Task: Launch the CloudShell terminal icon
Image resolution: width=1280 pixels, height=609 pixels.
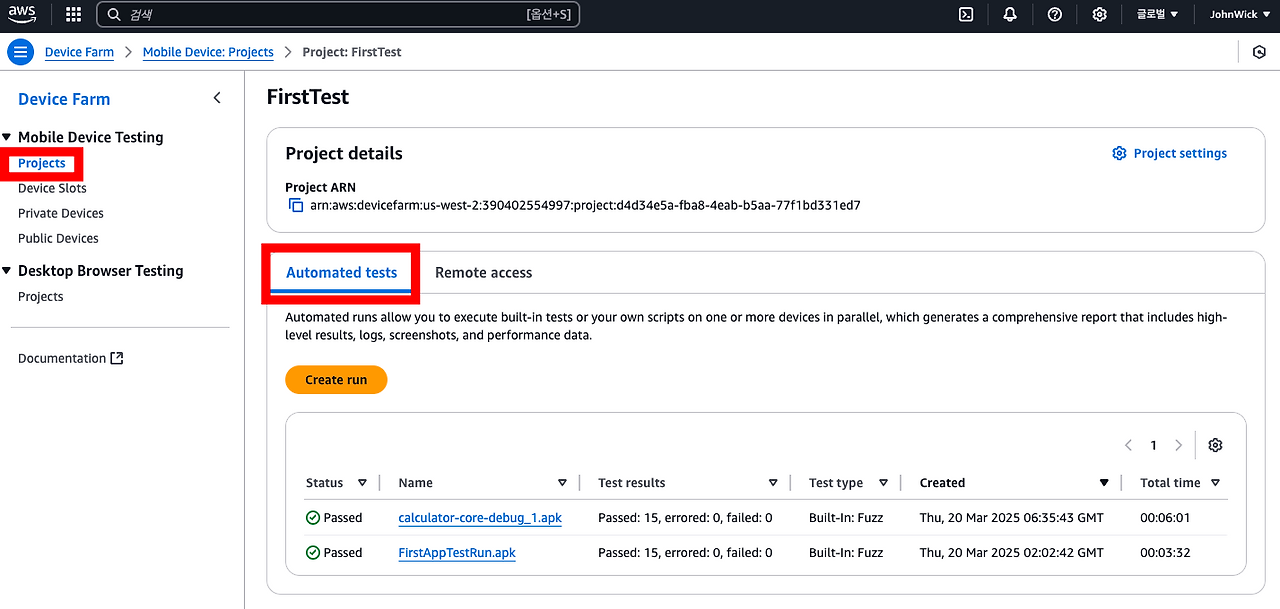Action: point(966,14)
